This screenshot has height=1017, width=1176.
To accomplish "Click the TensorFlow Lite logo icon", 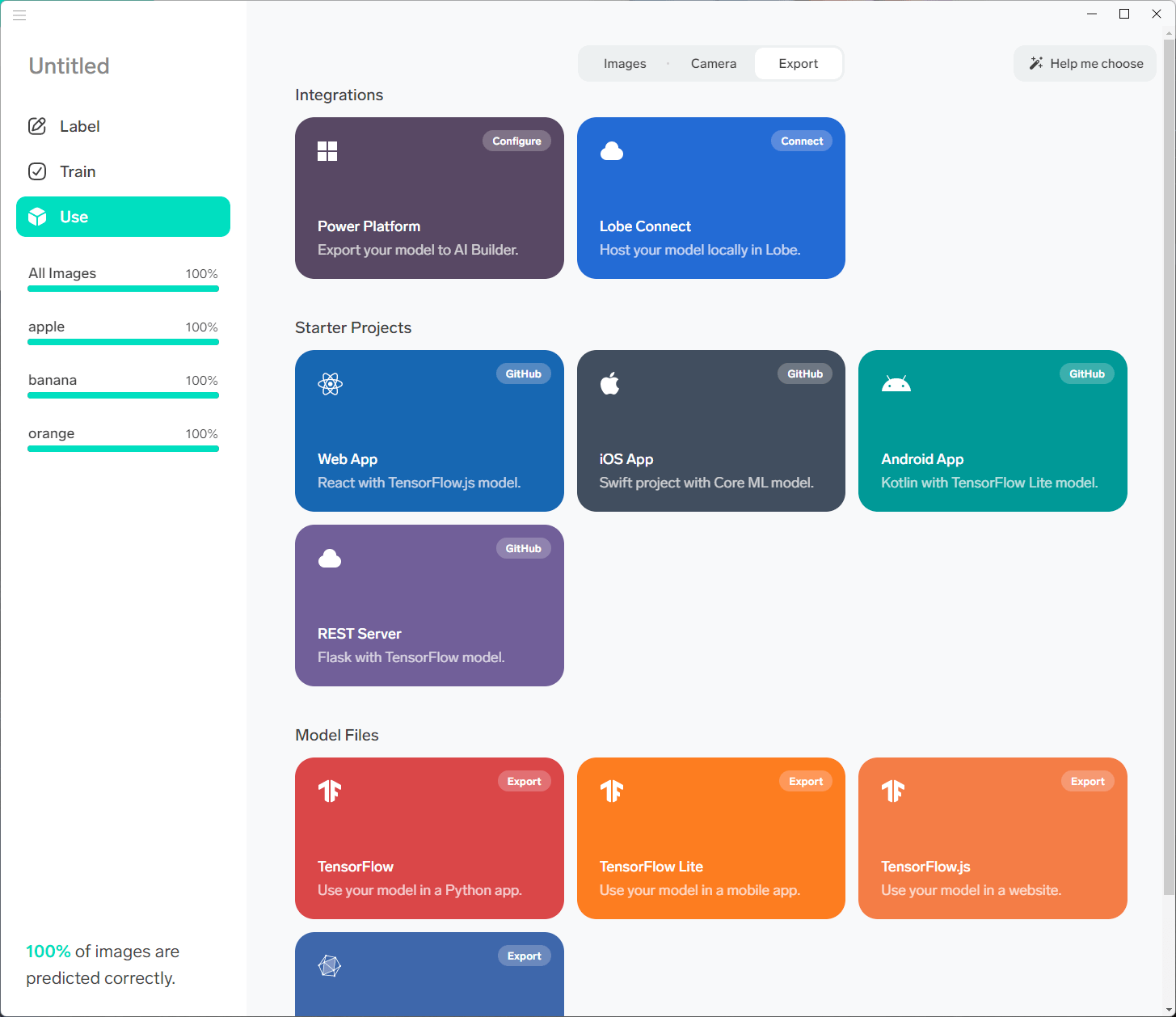I will [612, 791].
